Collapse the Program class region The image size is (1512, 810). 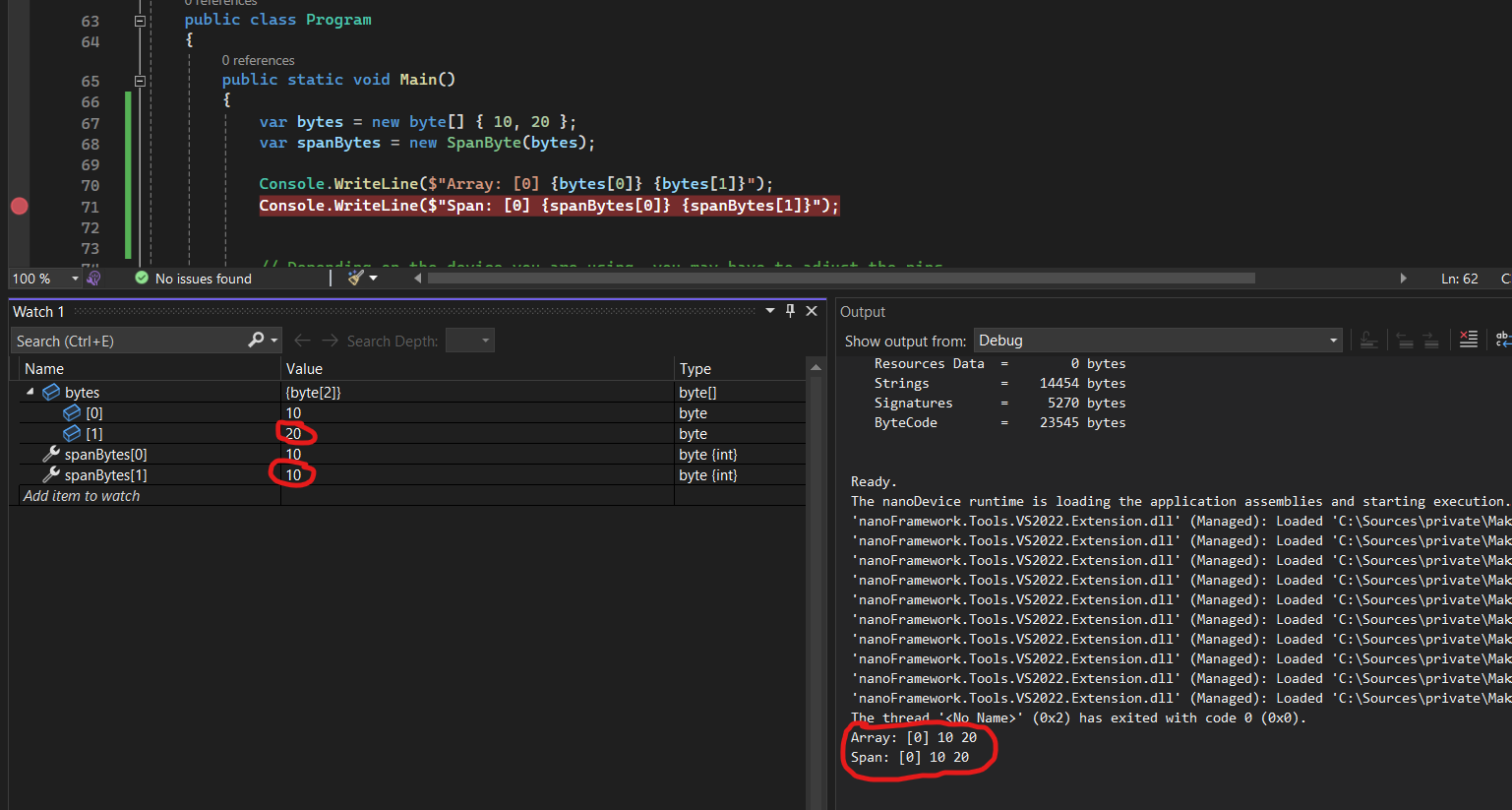pyautogui.click(x=140, y=19)
